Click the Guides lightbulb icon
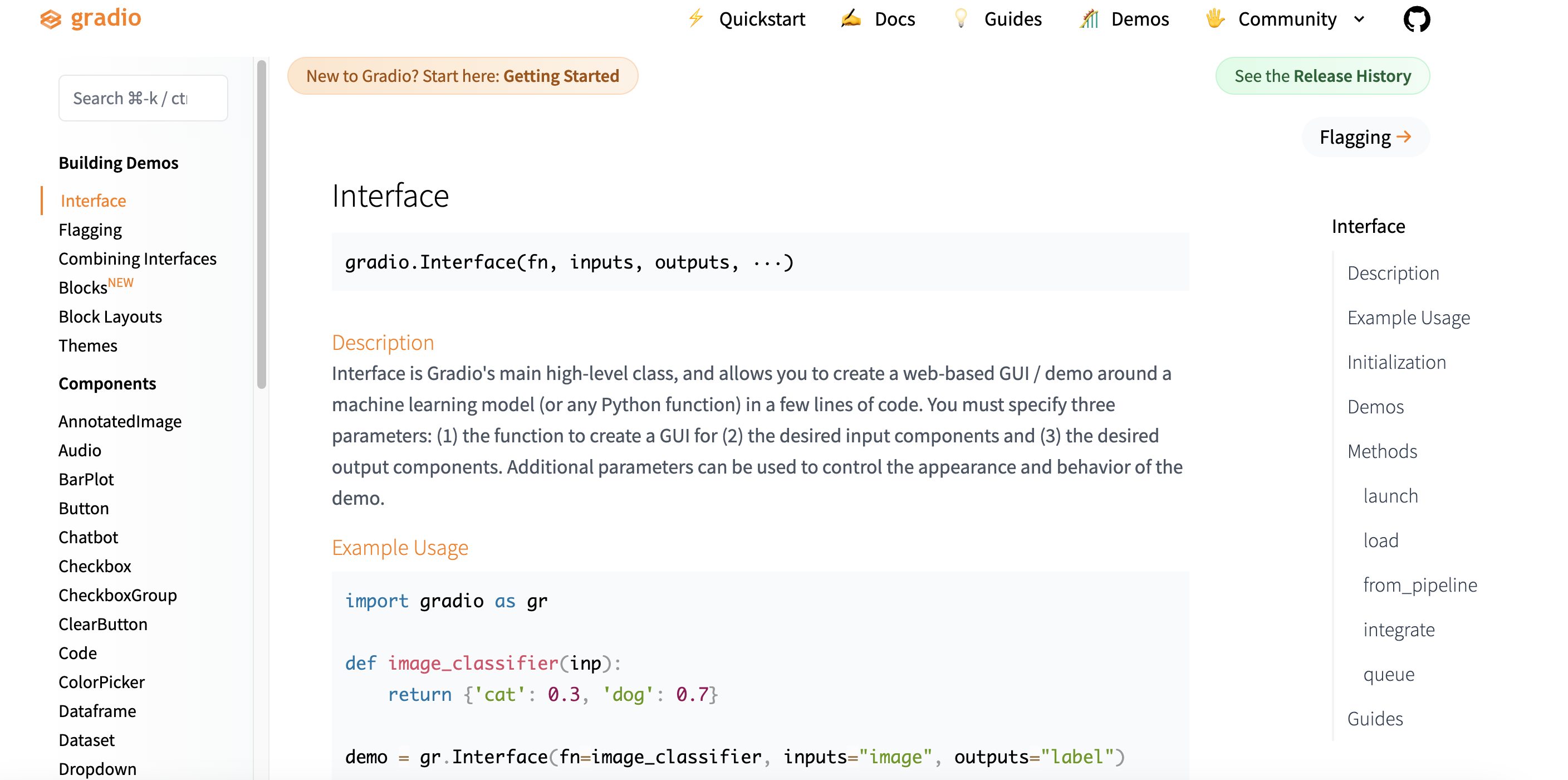The width and height of the screenshot is (1568, 780). 961,18
